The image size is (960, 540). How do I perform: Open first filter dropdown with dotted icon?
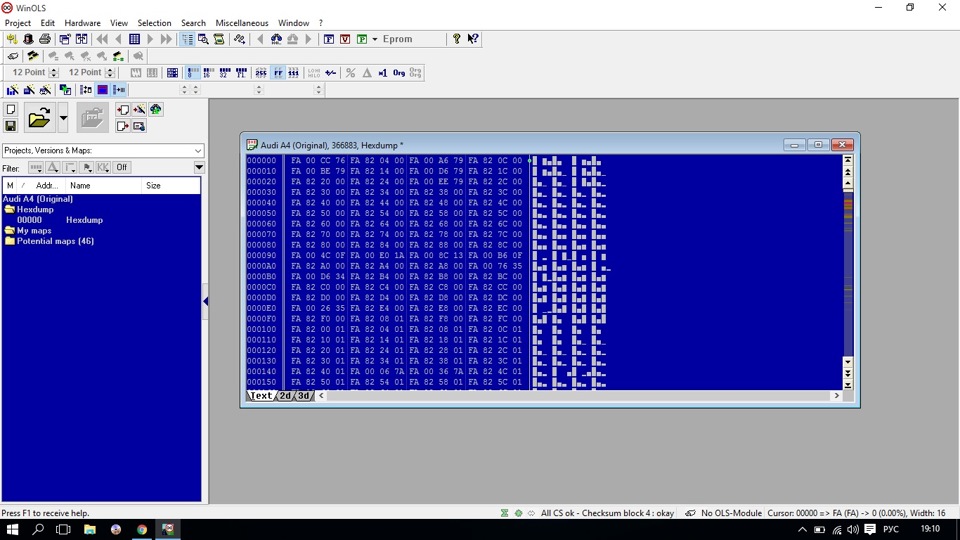(36, 167)
